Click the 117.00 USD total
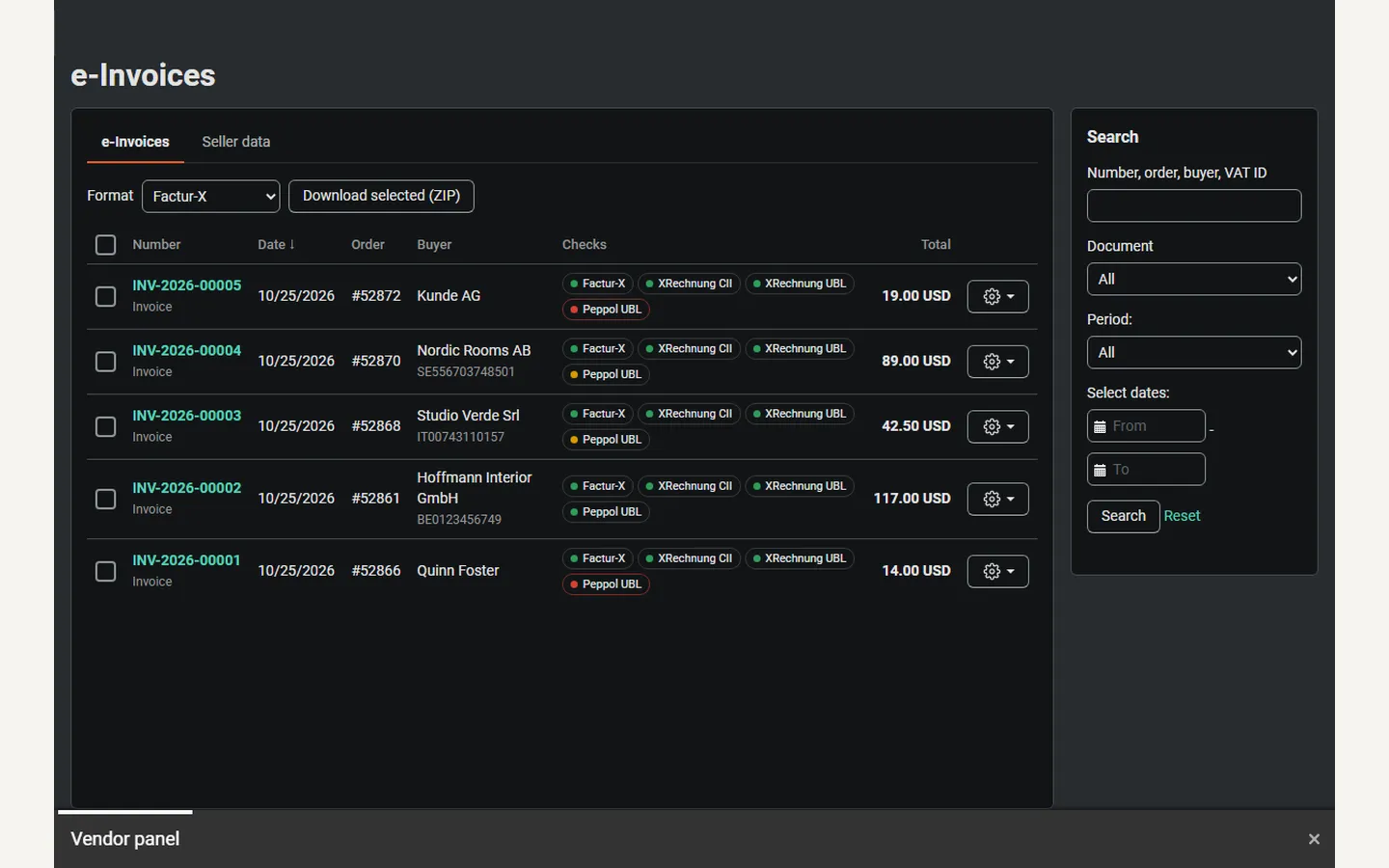The image size is (1389, 868). click(x=912, y=499)
